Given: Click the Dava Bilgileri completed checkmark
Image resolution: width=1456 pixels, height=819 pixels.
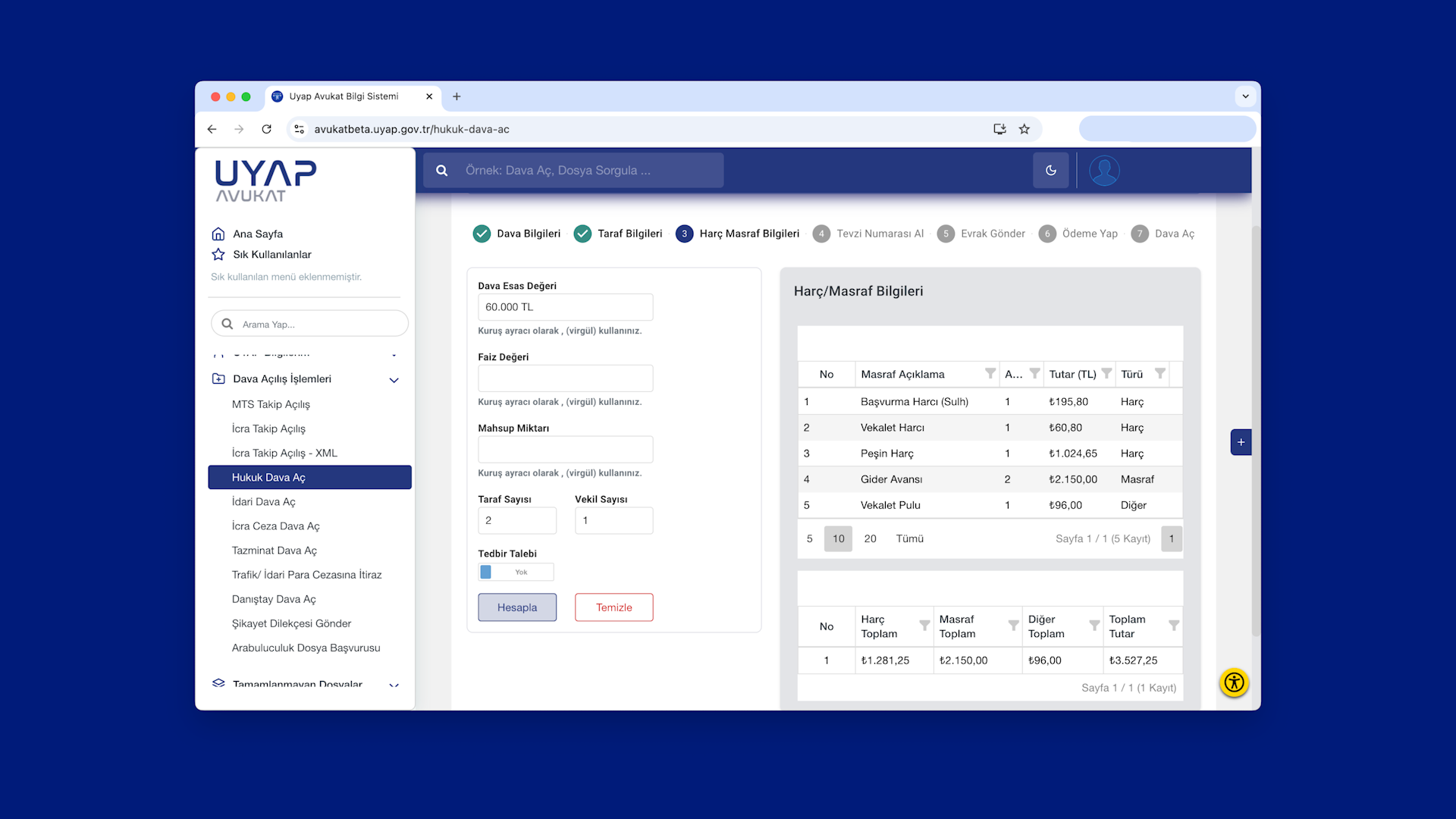Looking at the screenshot, I should point(482,234).
